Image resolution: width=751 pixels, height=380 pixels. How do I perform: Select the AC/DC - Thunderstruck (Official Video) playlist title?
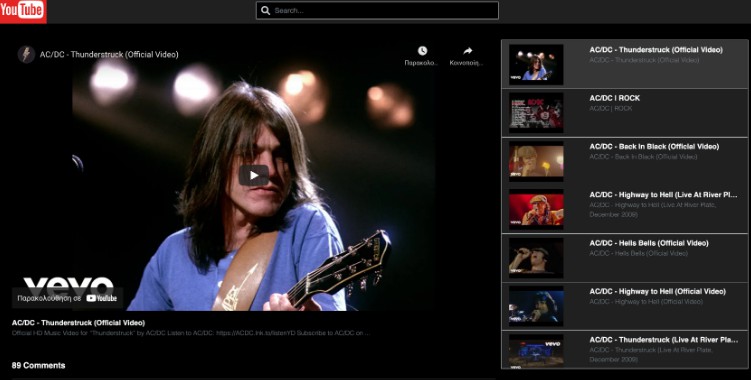tap(656, 50)
